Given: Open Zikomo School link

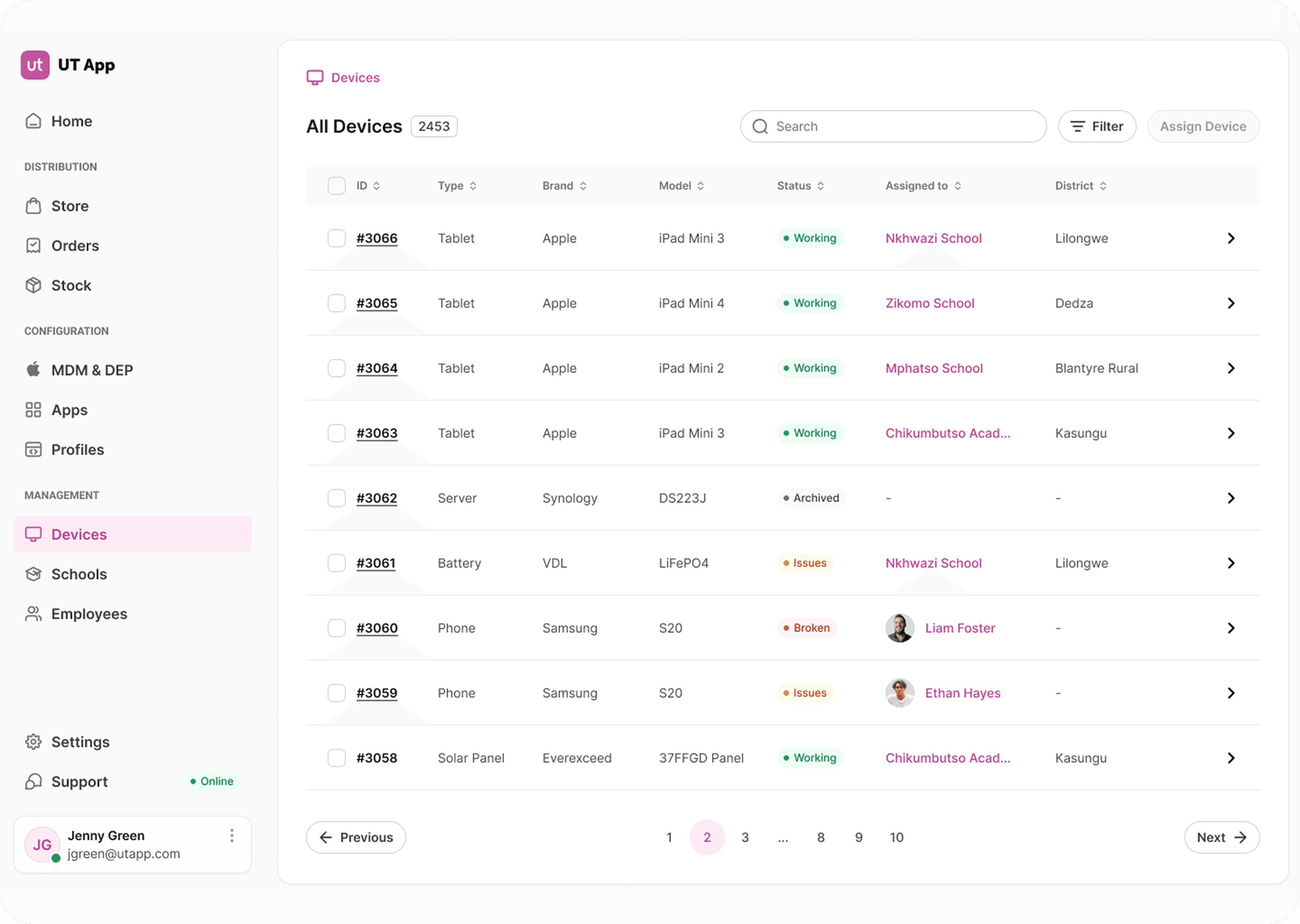Looking at the screenshot, I should (x=930, y=303).
